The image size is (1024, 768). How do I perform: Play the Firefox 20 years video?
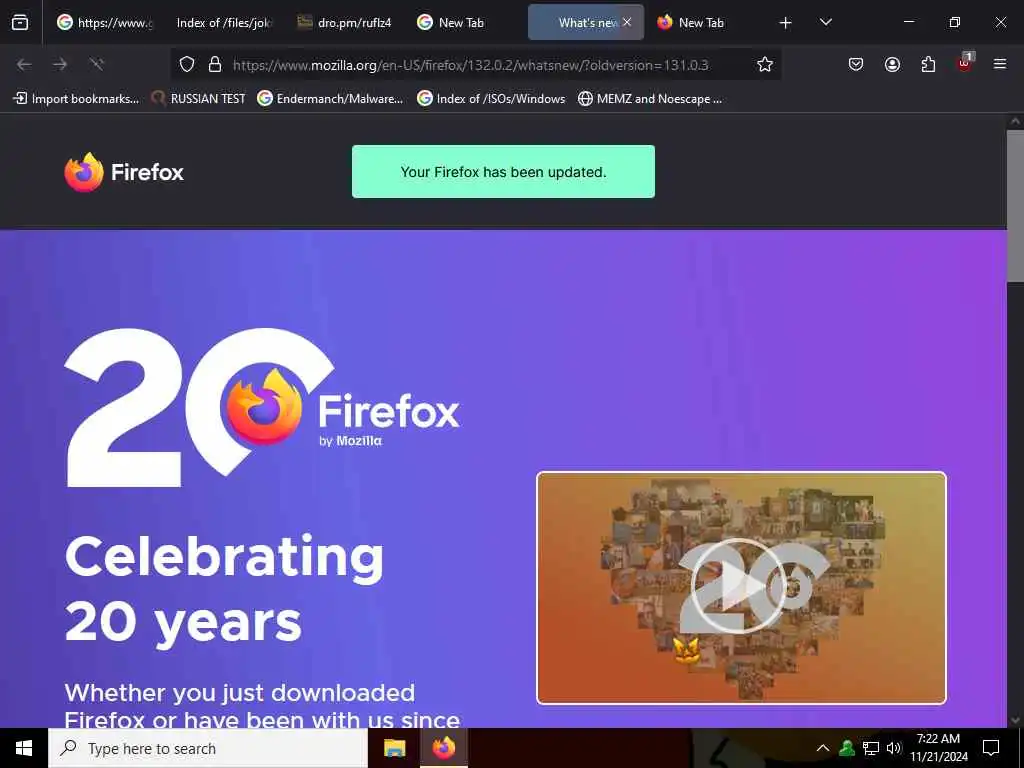(x=738, y=586)
